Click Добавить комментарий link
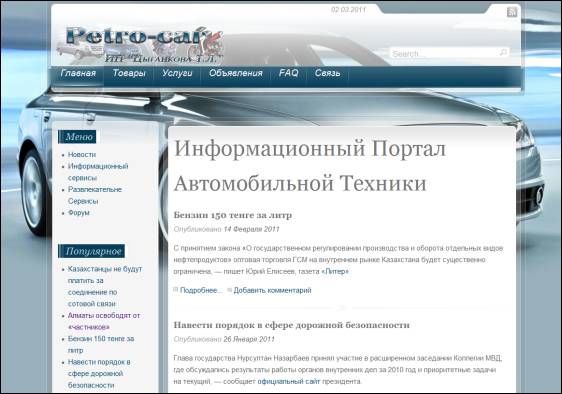 click(272, 290)
